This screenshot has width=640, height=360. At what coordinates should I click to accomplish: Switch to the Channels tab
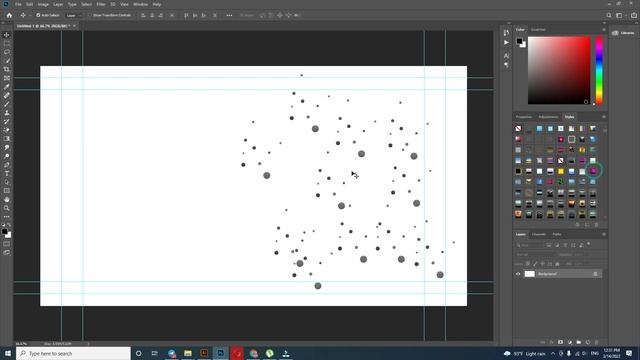point(539,234)
